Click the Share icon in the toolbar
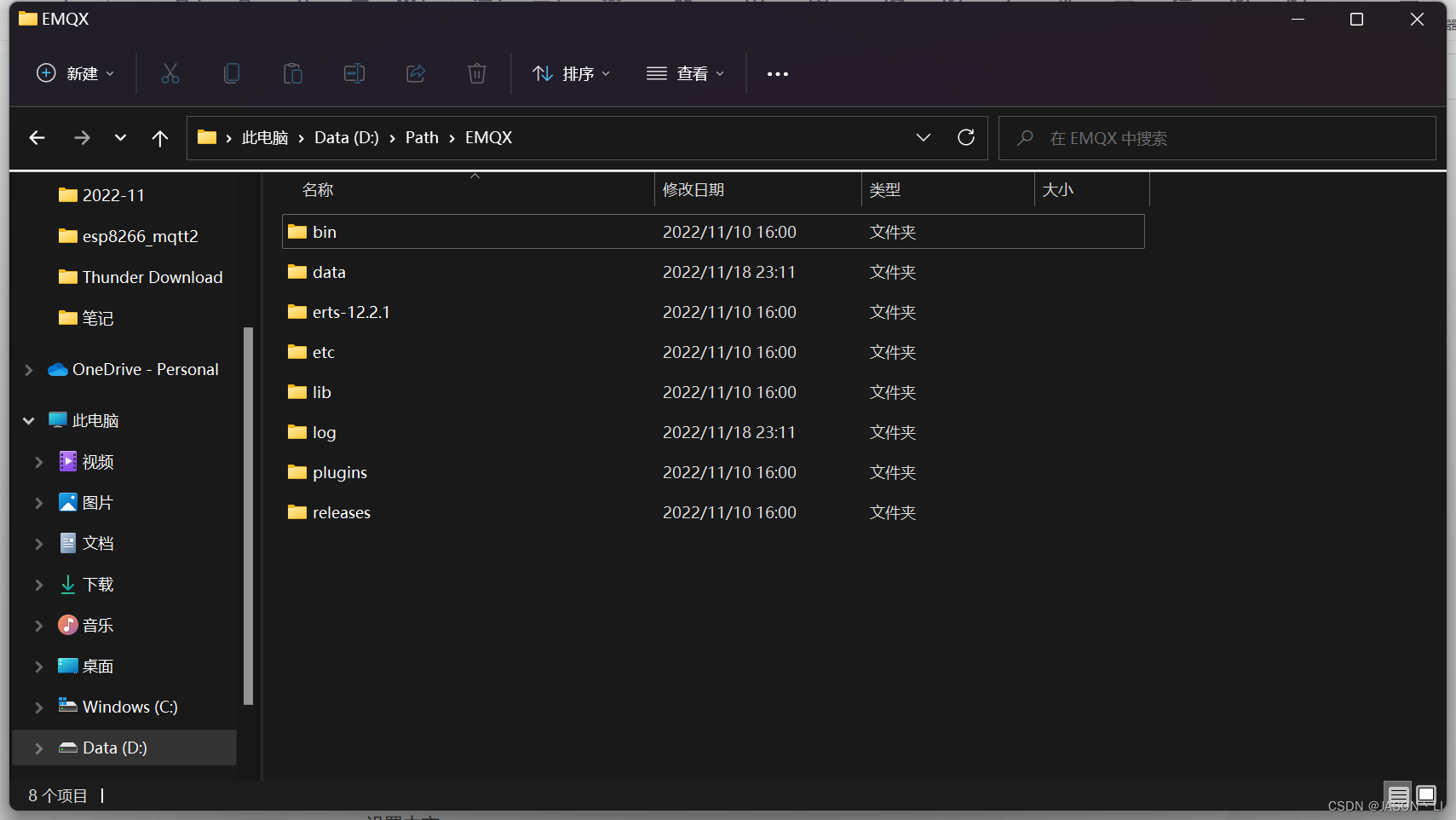 pyautogui.click(x=416, y=73)
